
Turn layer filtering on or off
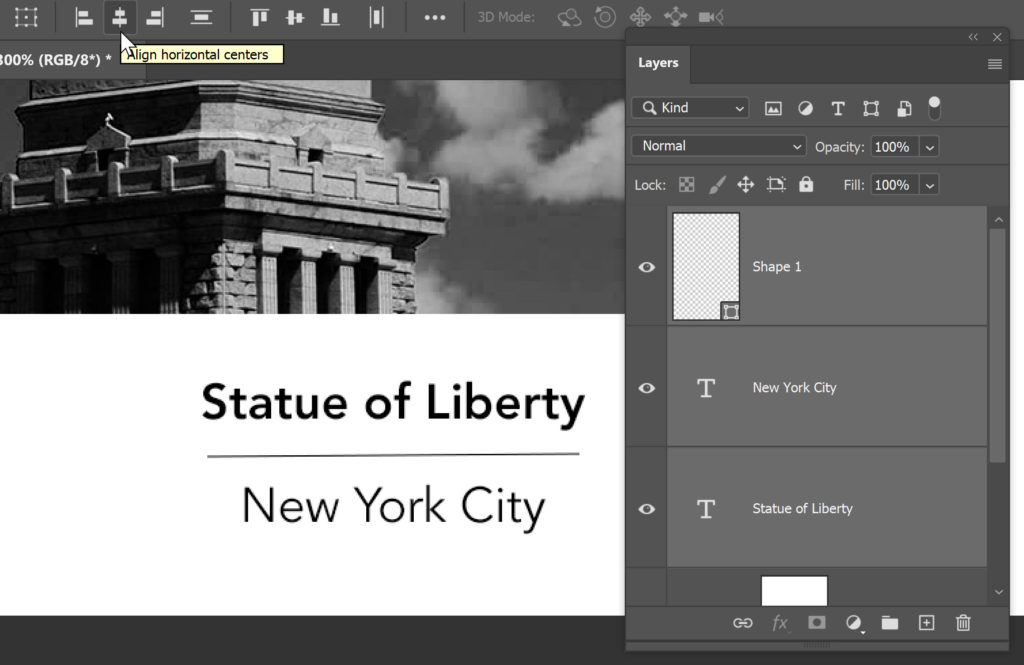[x=935, y=108]
